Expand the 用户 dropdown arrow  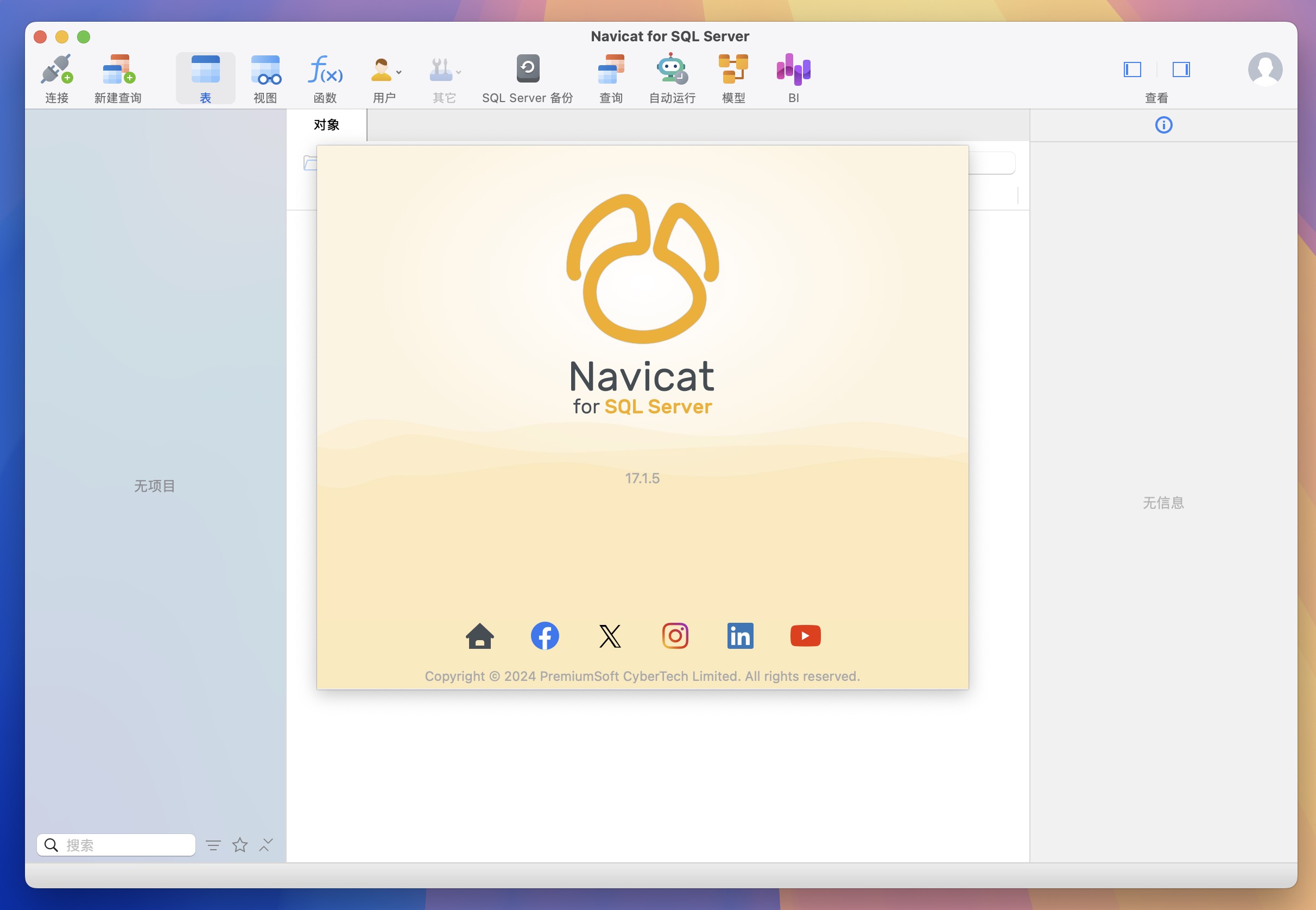399,72
